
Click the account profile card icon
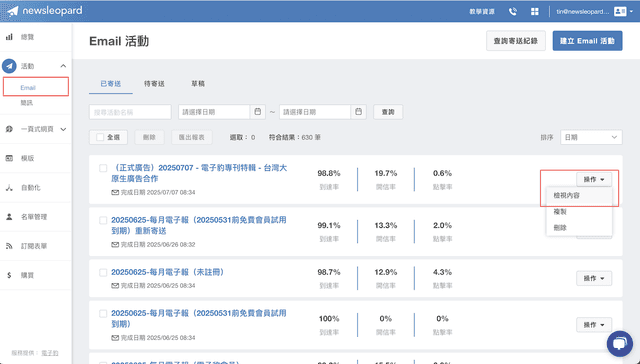[620, 11]
